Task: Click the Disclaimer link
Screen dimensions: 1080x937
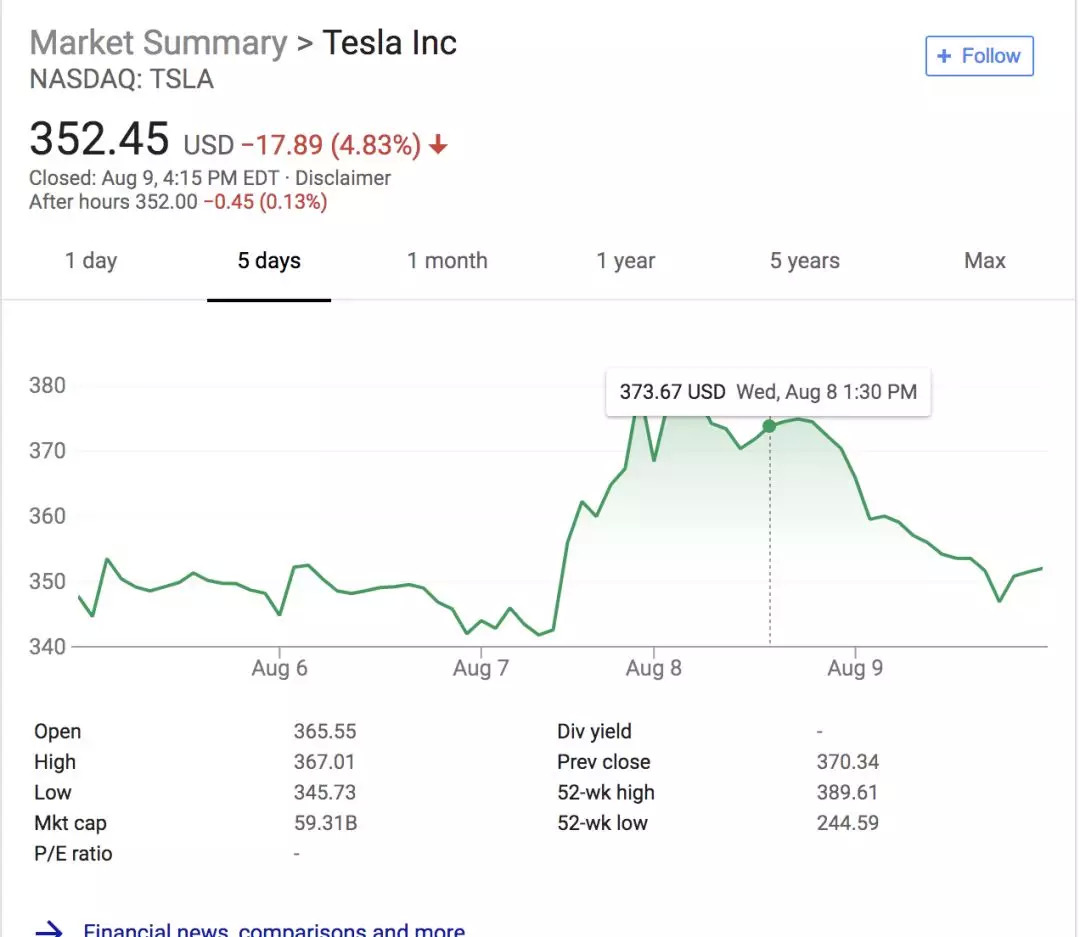Action: [345, 178]
